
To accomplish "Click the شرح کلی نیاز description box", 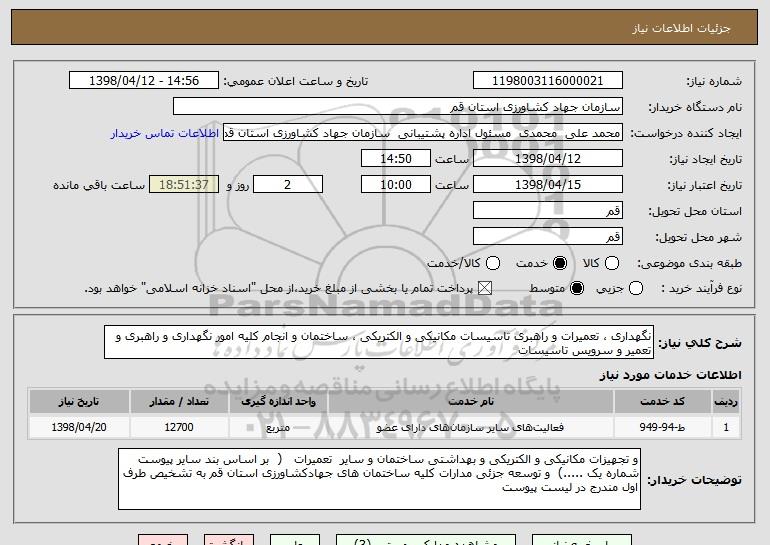I will [379, 342].
